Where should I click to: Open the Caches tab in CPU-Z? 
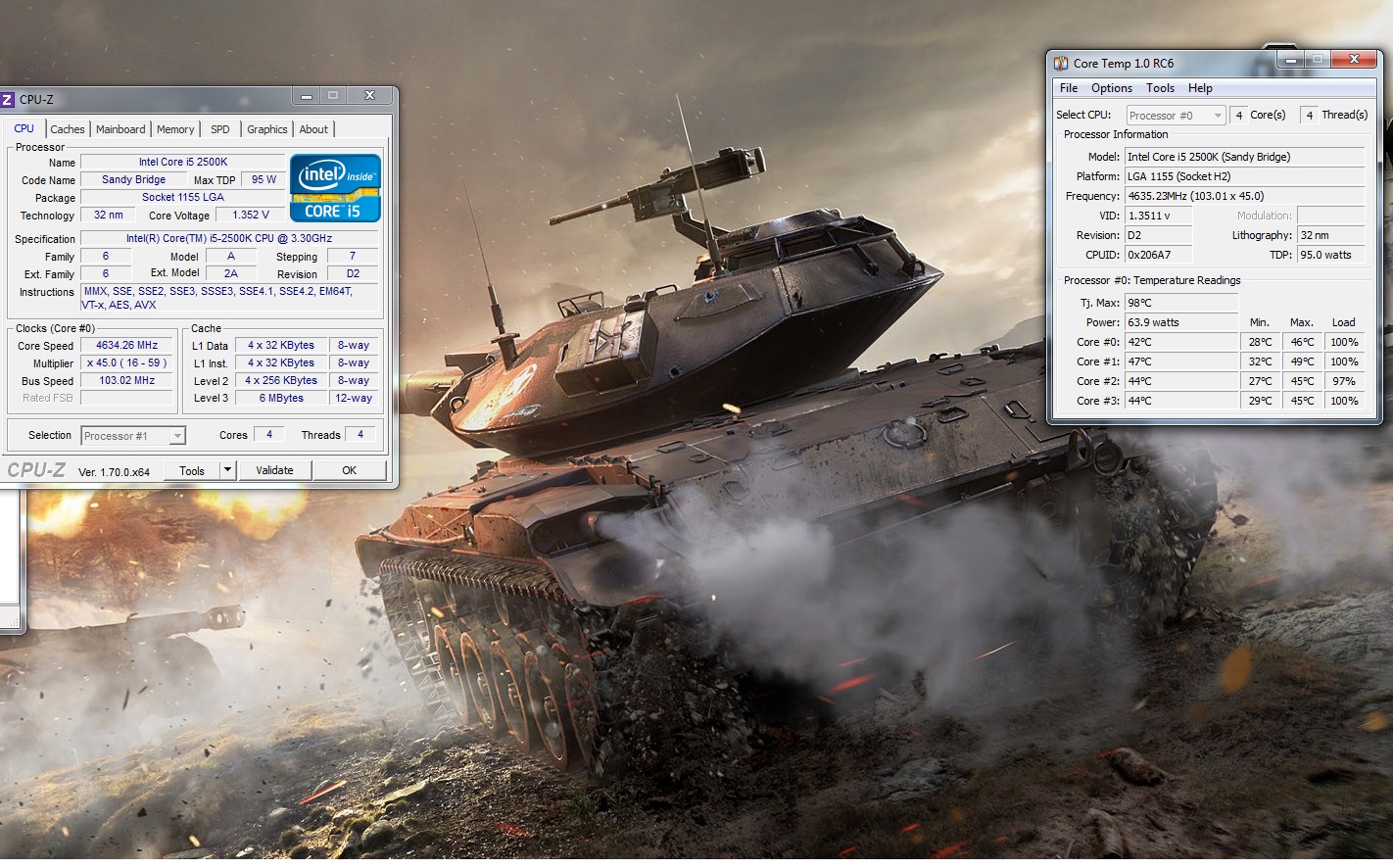(x=68, y=129)
